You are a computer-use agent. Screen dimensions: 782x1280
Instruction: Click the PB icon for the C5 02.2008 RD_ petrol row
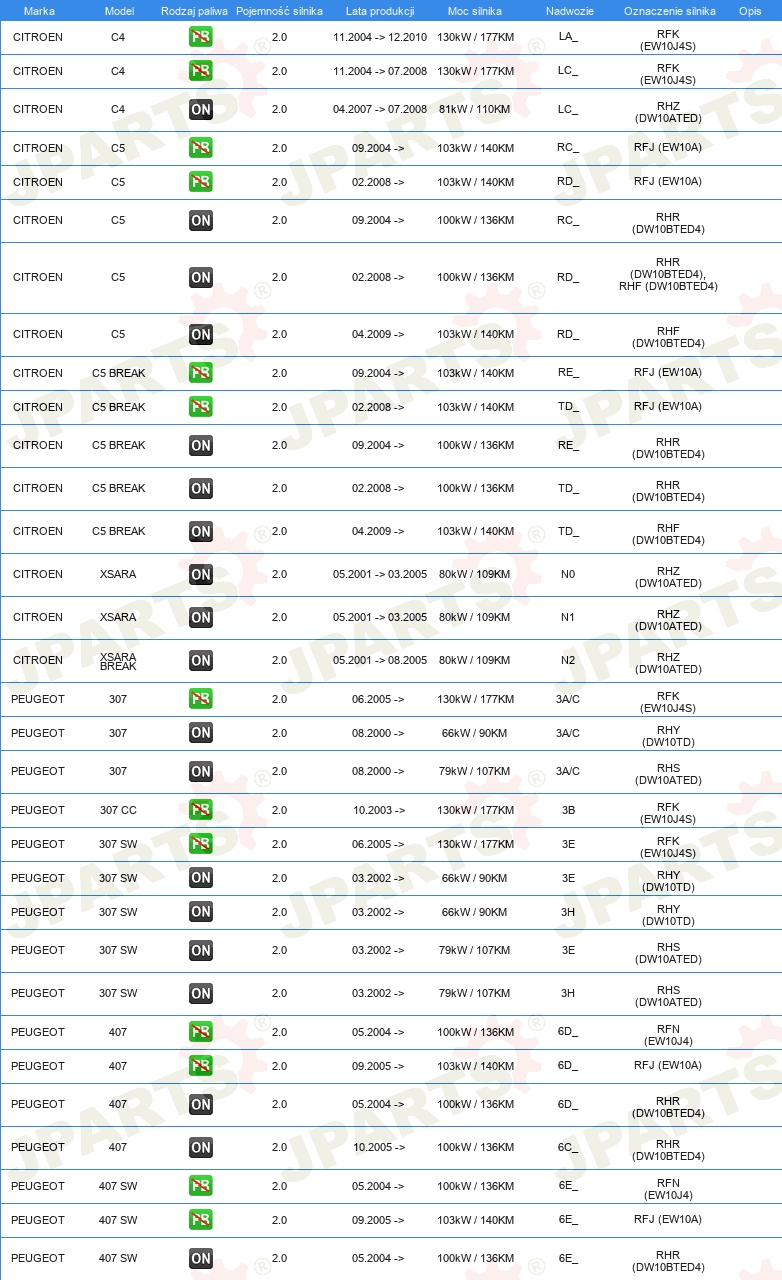[x=200, y=182]
